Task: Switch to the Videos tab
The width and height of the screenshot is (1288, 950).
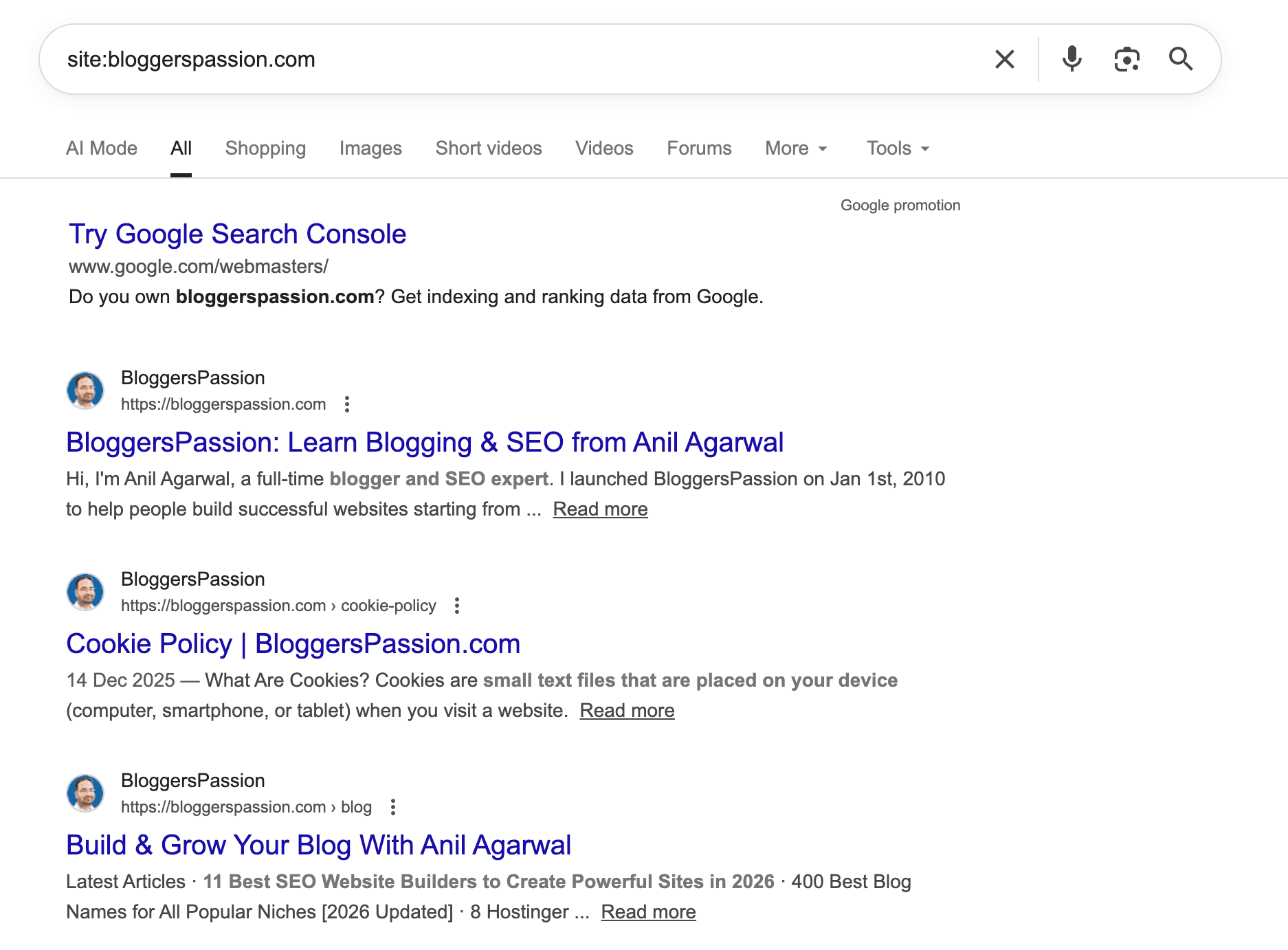Action: point(603,148)
